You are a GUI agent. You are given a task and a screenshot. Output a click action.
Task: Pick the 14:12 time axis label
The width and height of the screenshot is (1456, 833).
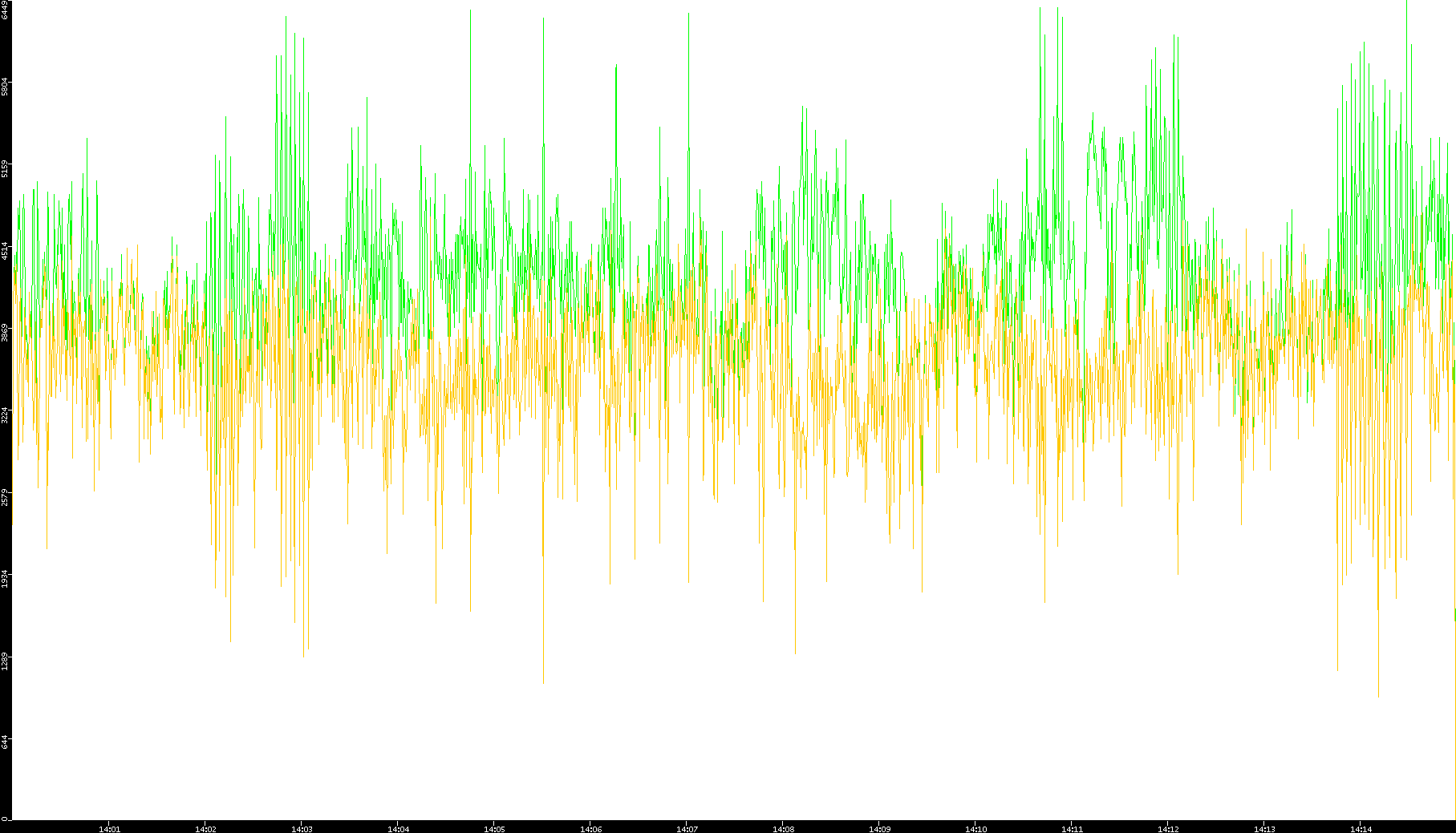tap(1168, 829)
